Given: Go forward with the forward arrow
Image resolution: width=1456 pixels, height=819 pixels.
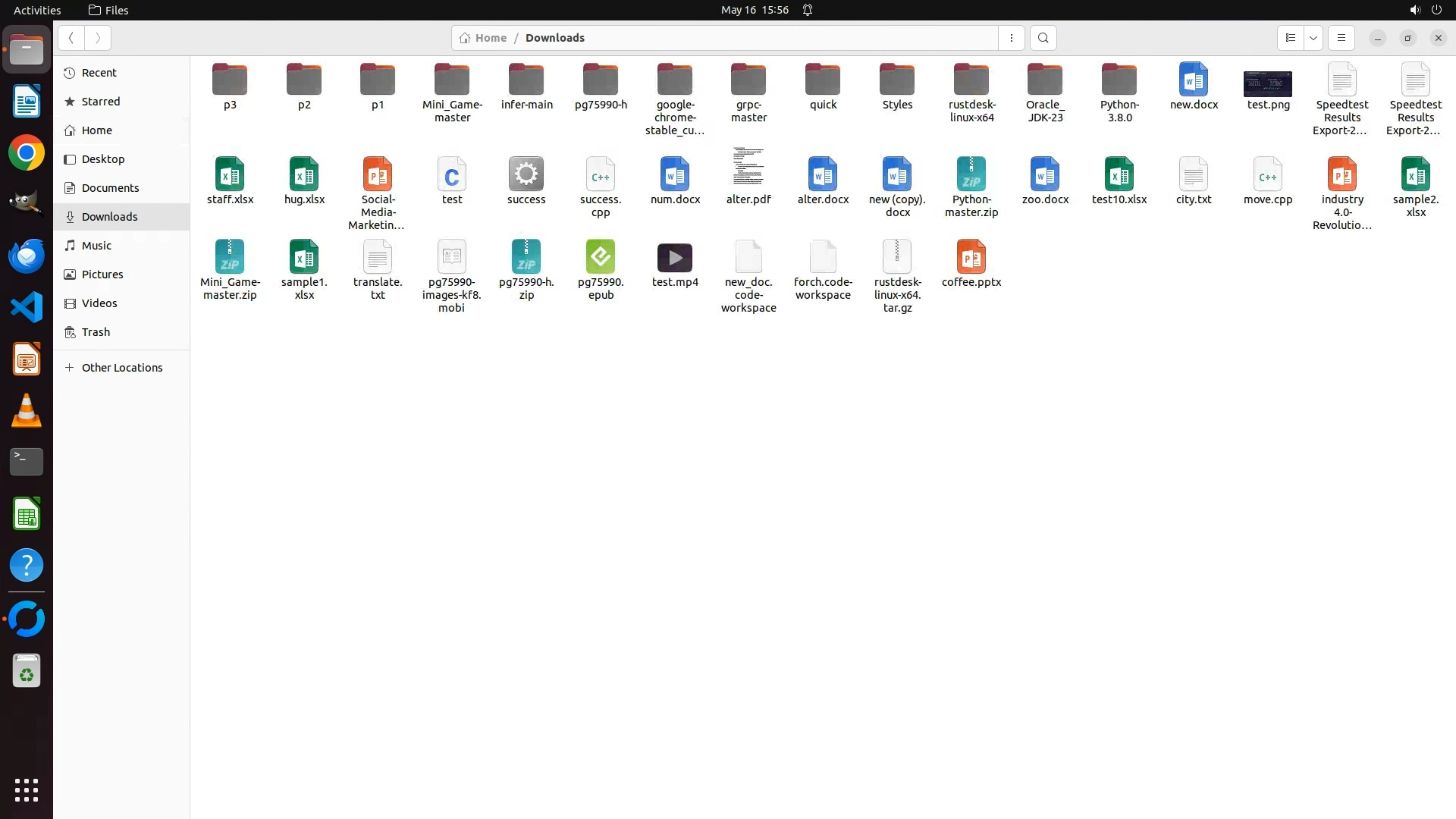Looking at the screenshot, I should [98, 38].
